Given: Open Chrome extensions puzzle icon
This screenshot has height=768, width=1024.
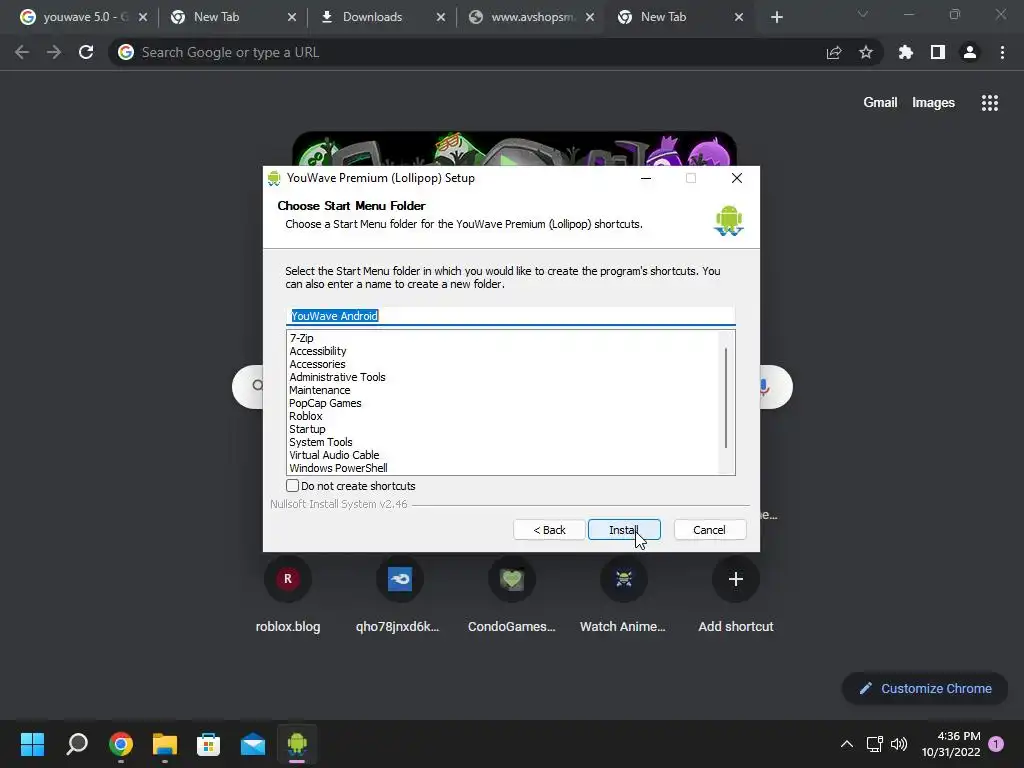Looking at the screenshot, I should pyautogui.click(x=905, y=52).
